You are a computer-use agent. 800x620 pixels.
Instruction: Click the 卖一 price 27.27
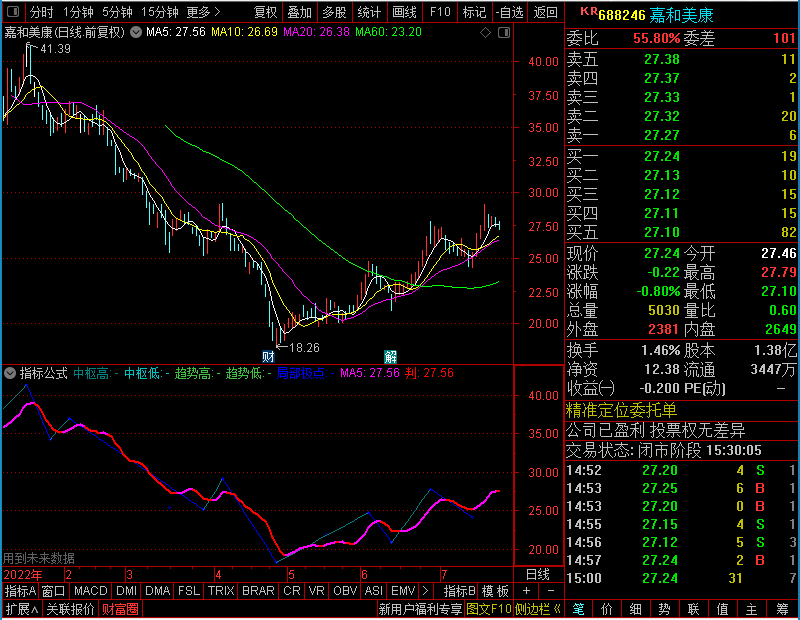(x=662, y=135)
